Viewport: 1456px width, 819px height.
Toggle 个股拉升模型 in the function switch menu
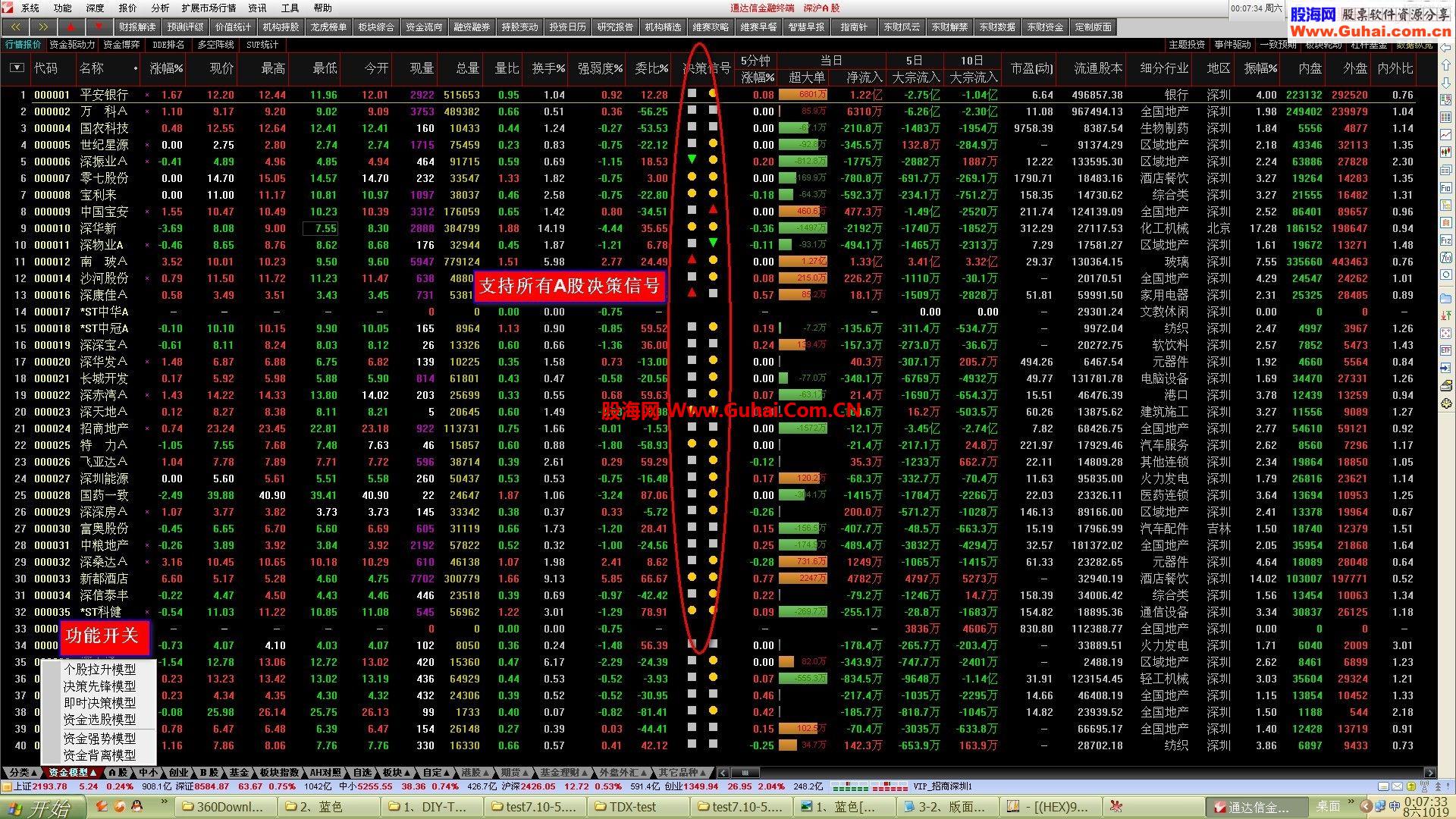99,670
